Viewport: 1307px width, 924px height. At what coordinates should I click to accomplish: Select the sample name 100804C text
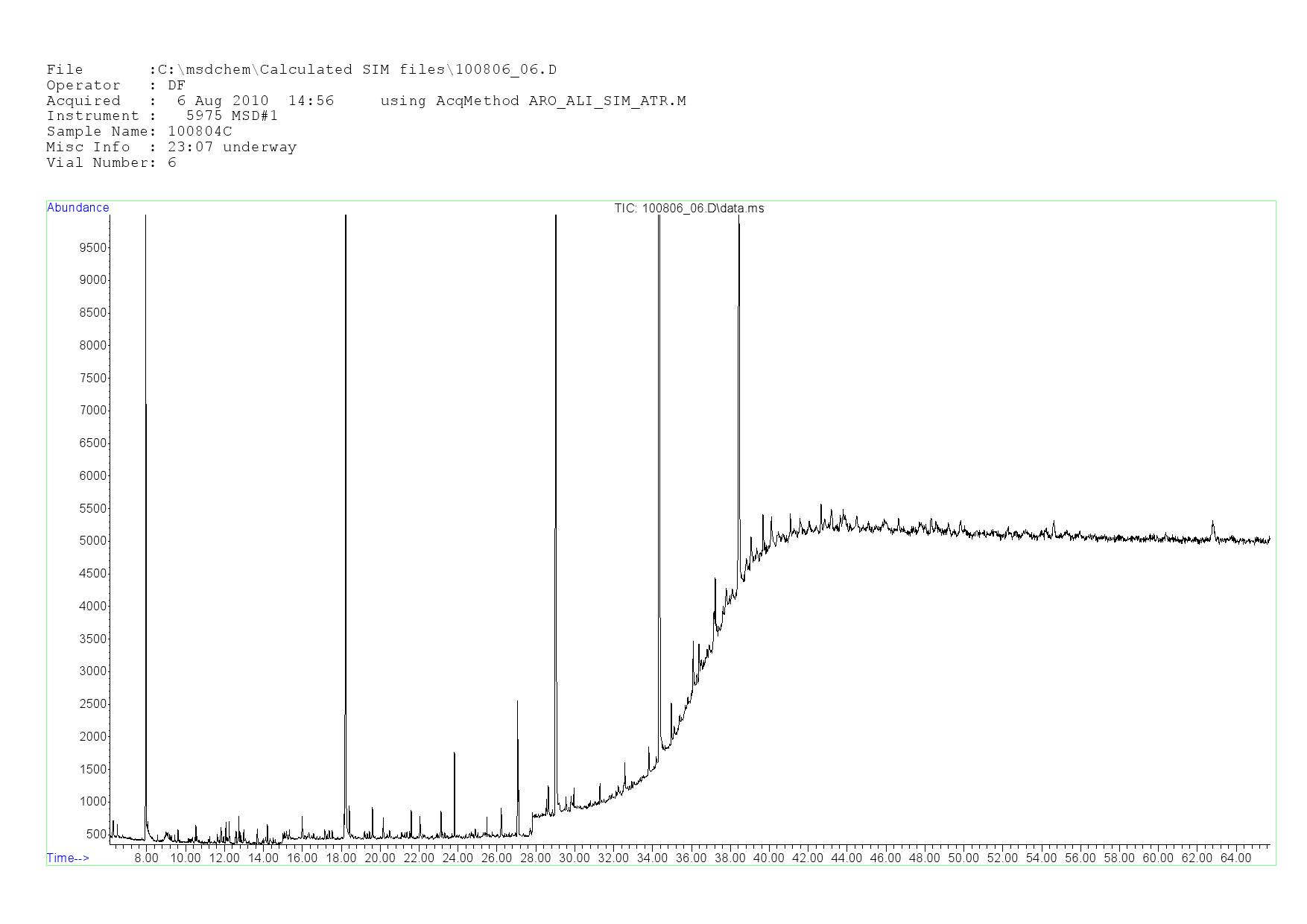point(200,132)
